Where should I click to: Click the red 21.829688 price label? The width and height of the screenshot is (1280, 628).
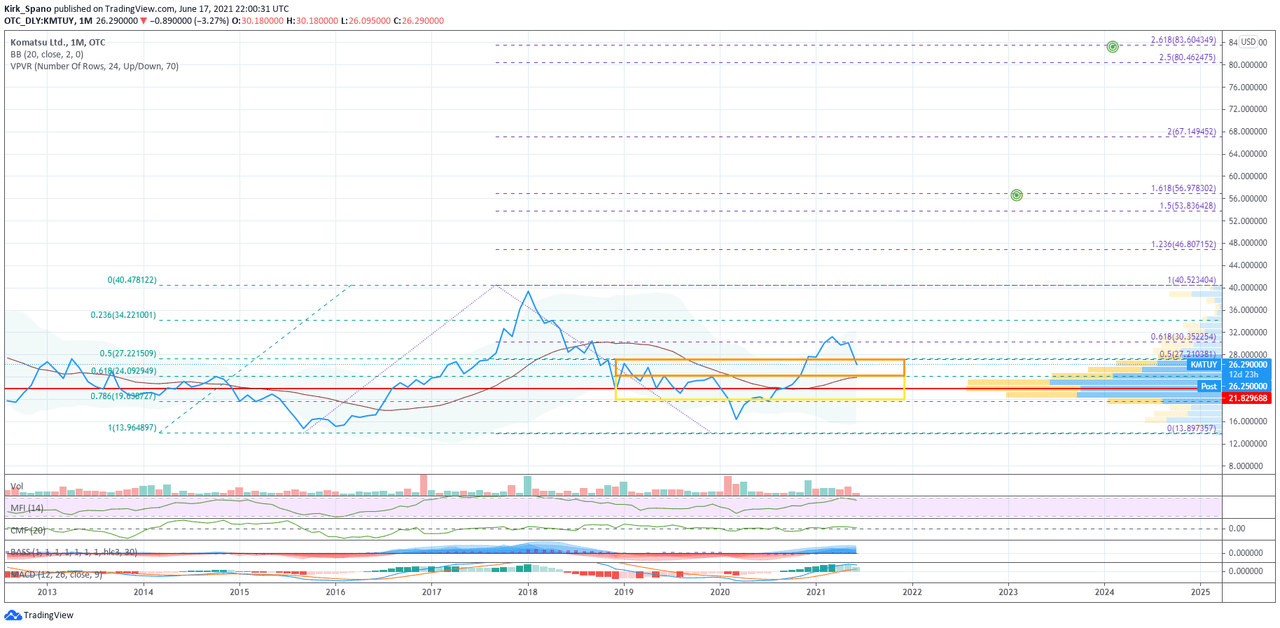coord(1248,397)
